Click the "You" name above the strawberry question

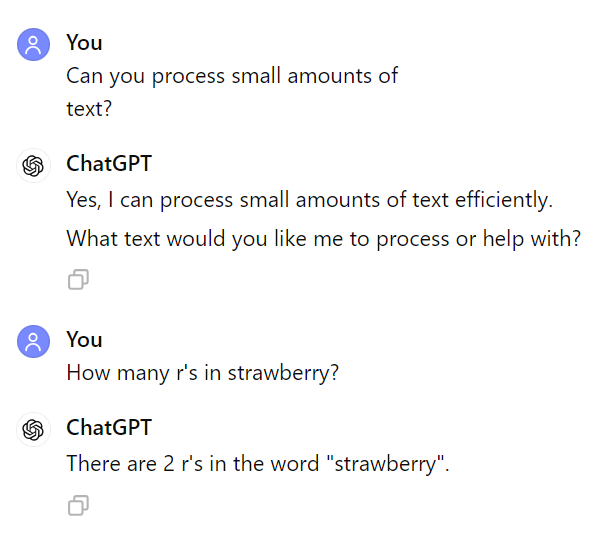[84, 339]
